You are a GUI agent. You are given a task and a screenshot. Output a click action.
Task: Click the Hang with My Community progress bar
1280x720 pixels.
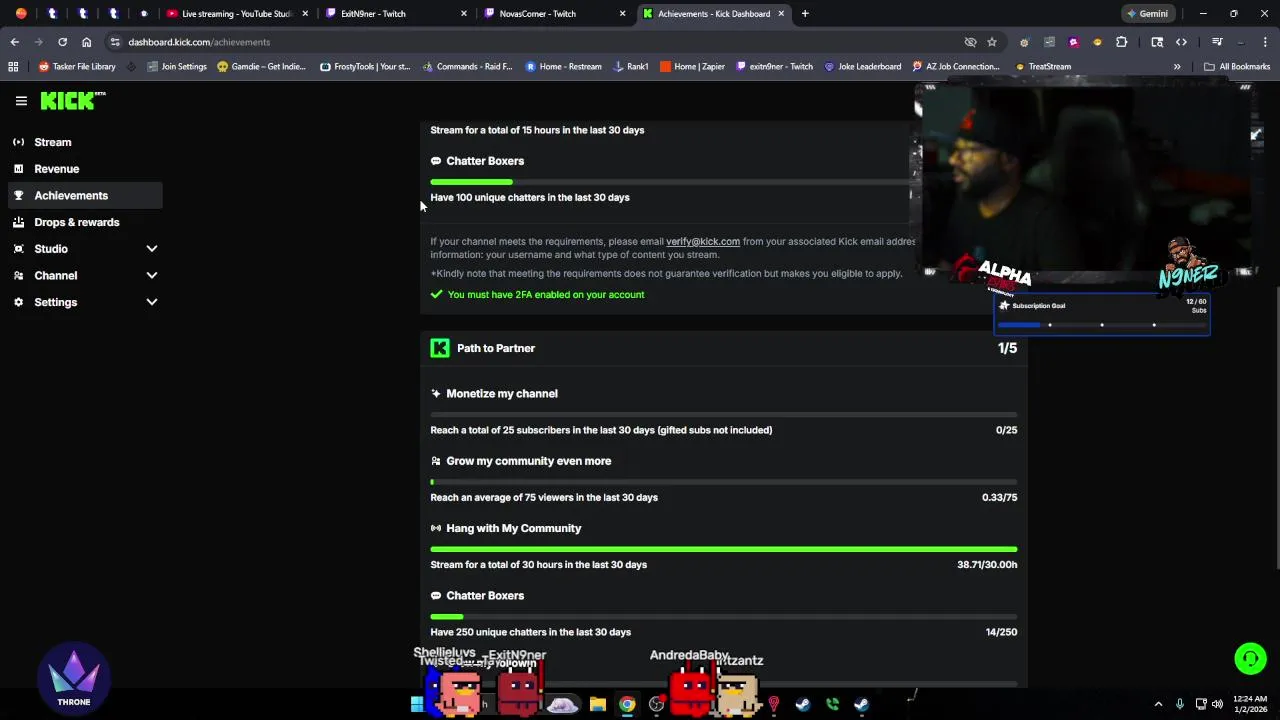coord(724,549)
